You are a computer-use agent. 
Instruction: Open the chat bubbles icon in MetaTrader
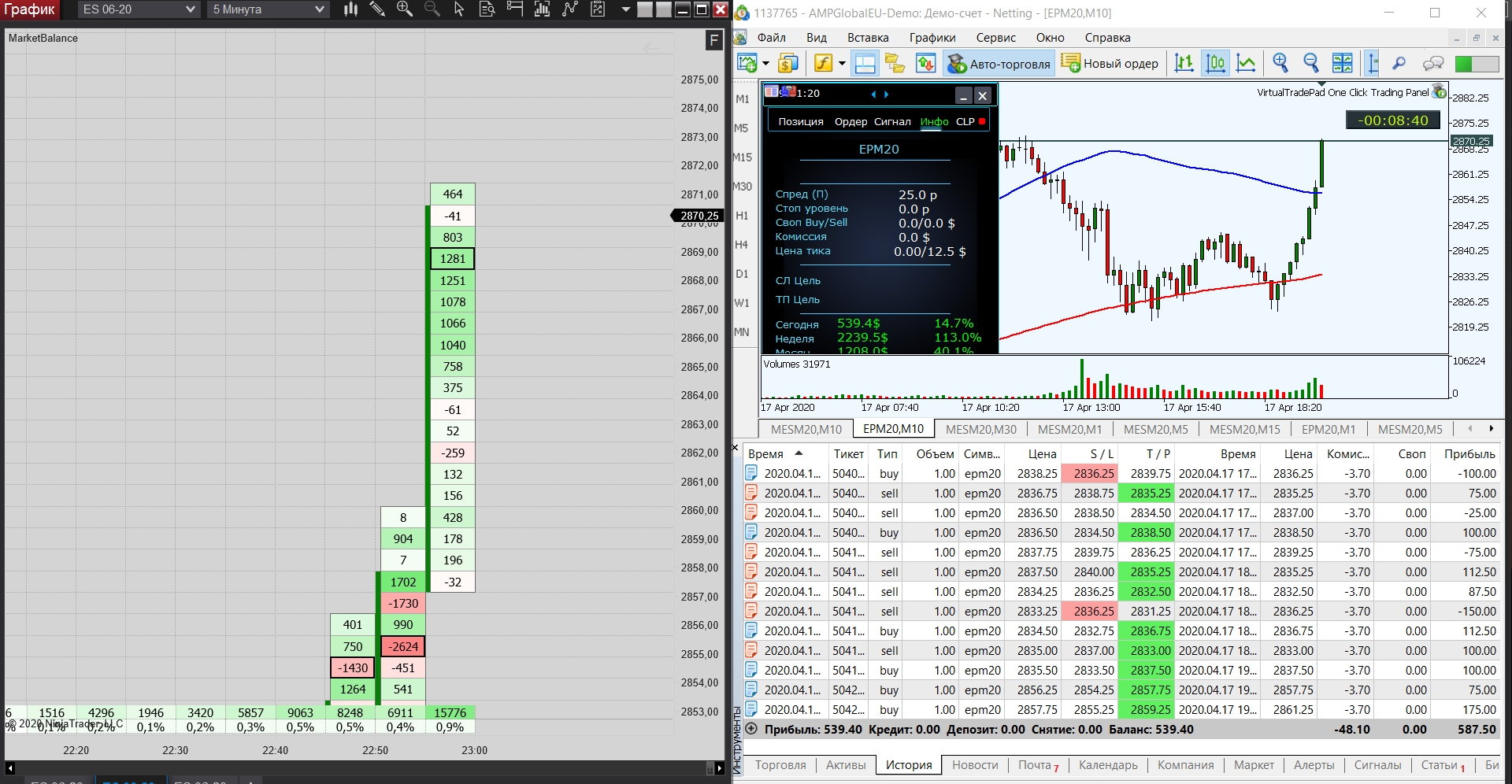click(x=1433, y=64)
